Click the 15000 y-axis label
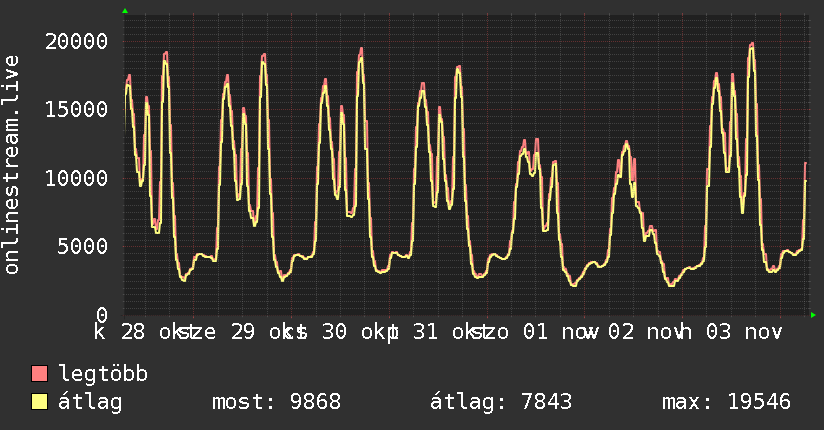Screen dimensions: 824x430 (x=76, y=109)
